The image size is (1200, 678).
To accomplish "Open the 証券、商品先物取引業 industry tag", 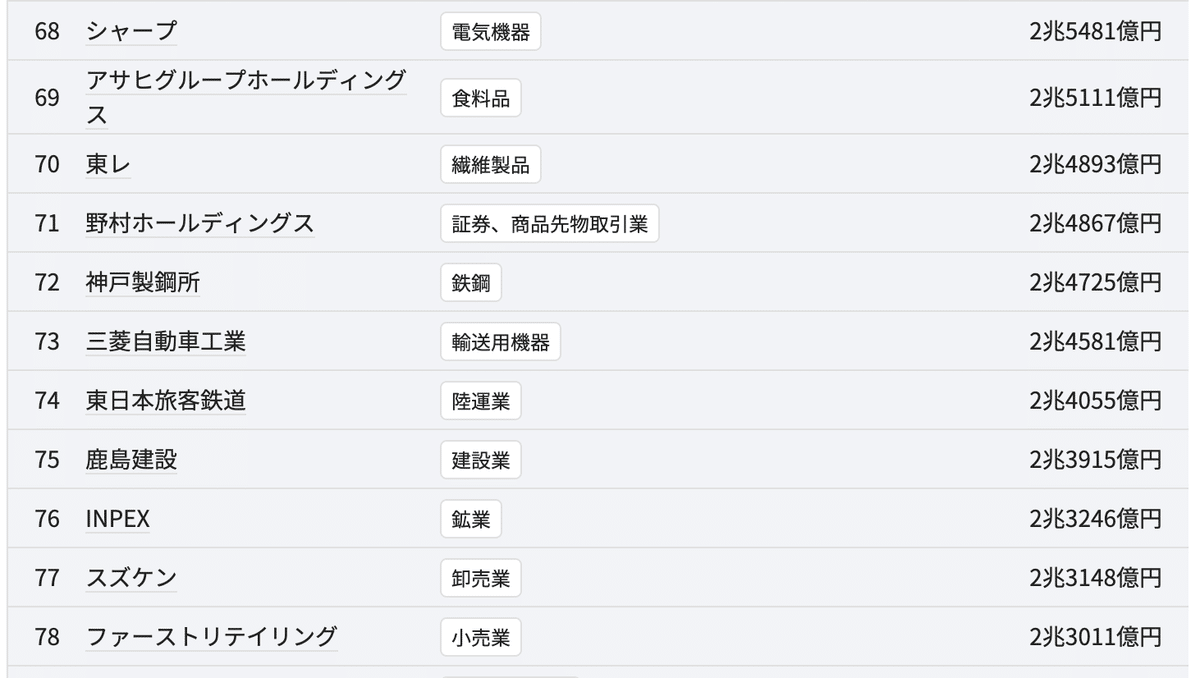I will coord(549,224).
